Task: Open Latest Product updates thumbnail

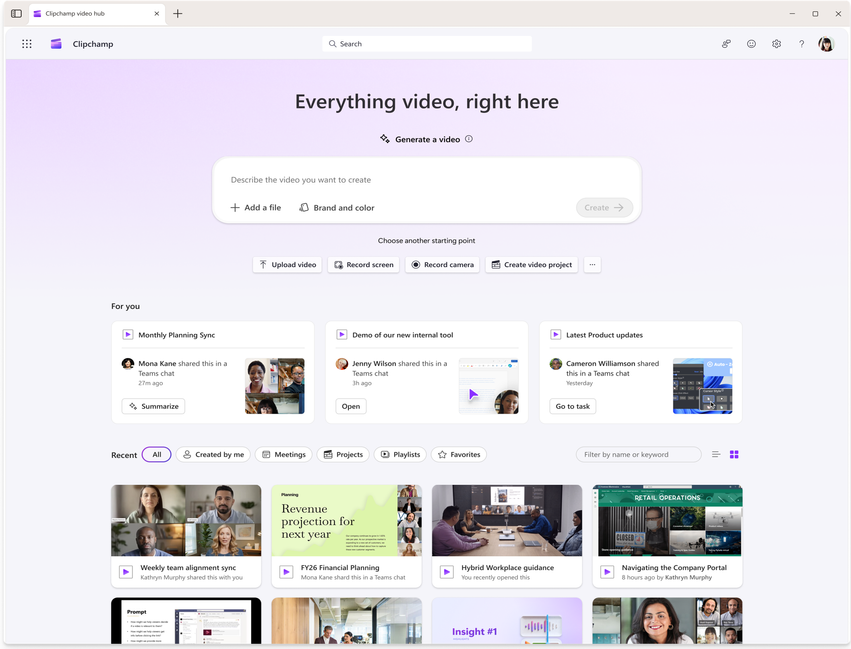Action: coord(702,386)
